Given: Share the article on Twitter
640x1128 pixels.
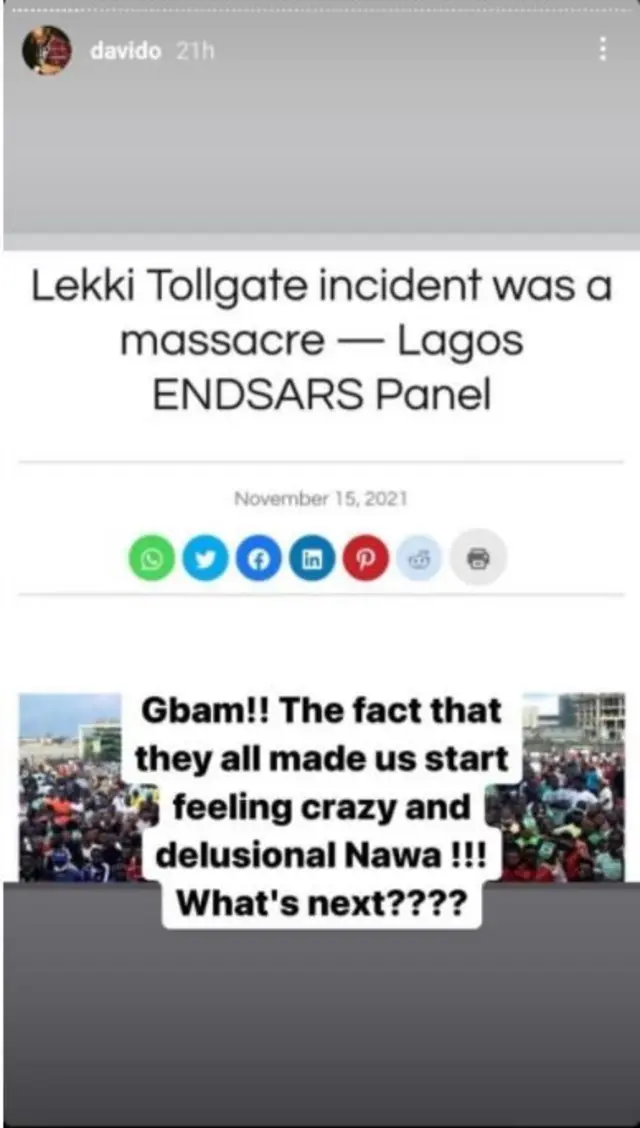Looking at the screenshot, I should [x=206, y=558].
